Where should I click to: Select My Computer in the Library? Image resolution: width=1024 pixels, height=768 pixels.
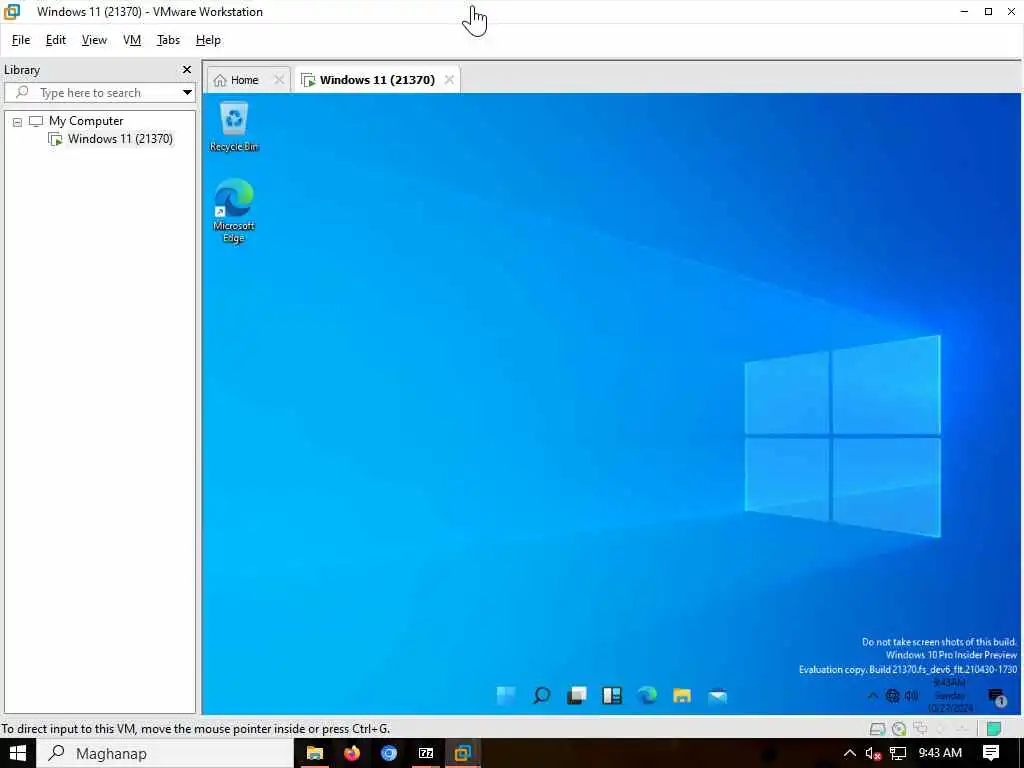point(86,121)
